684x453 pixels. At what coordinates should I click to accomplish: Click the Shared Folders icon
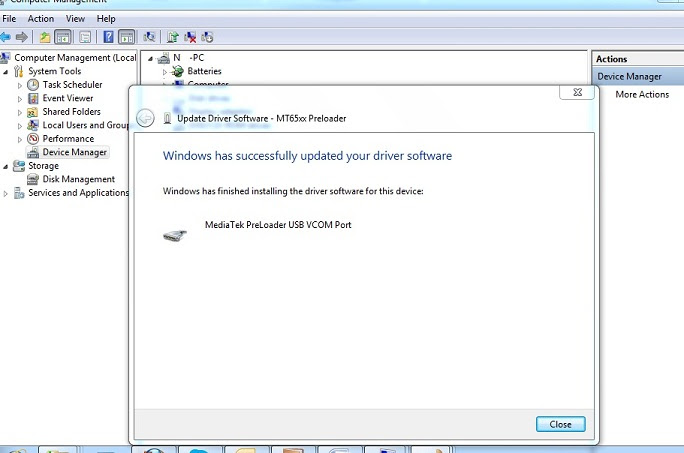point(33,112)
